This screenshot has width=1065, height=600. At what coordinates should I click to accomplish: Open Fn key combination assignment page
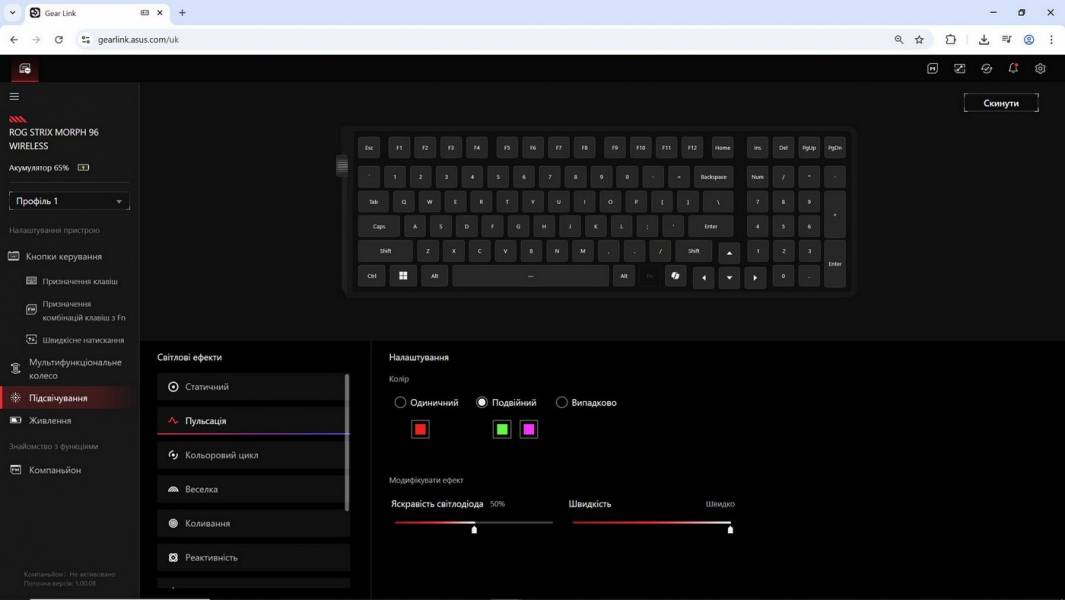pos(84,311)
